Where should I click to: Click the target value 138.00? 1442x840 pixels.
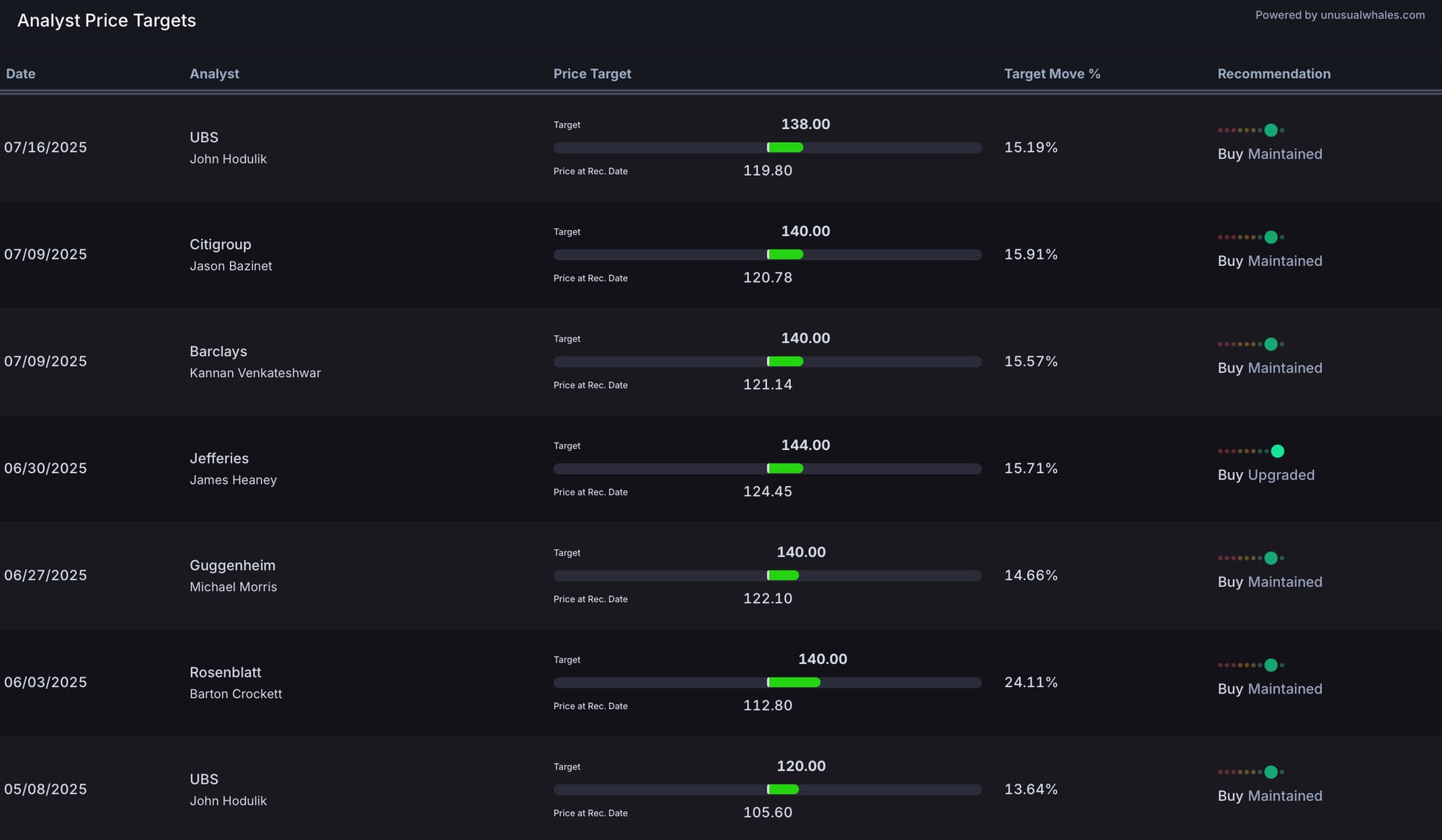[x=805, y=124]
